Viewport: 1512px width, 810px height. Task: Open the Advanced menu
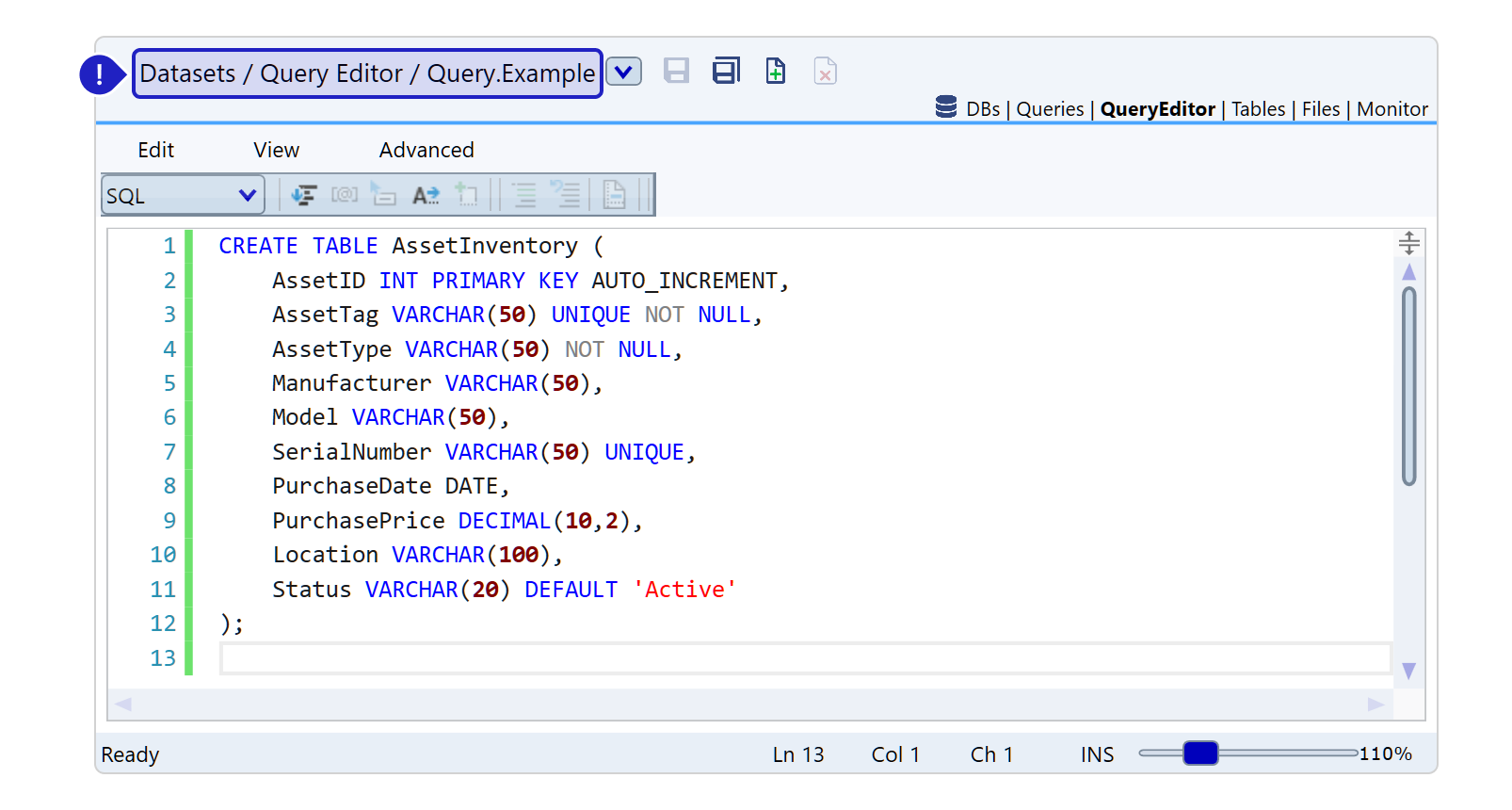point(426,150)
